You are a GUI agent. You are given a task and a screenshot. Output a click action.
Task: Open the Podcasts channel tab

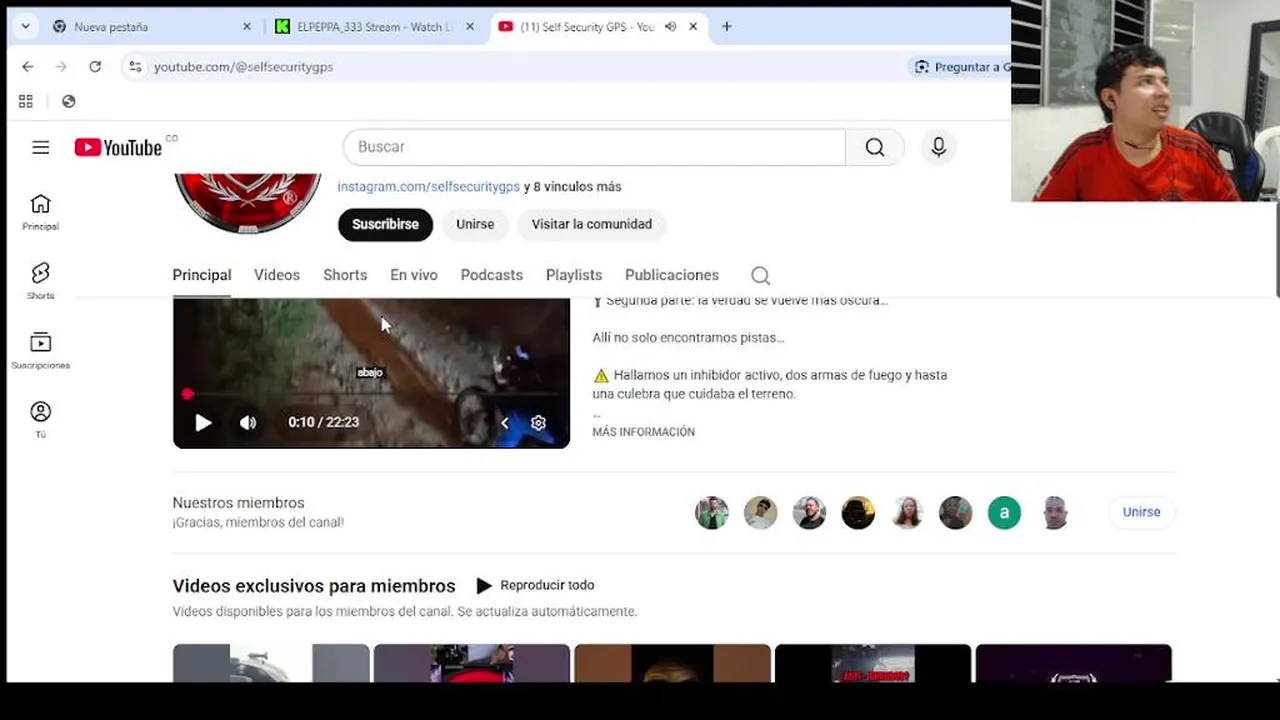coord(491,275)
